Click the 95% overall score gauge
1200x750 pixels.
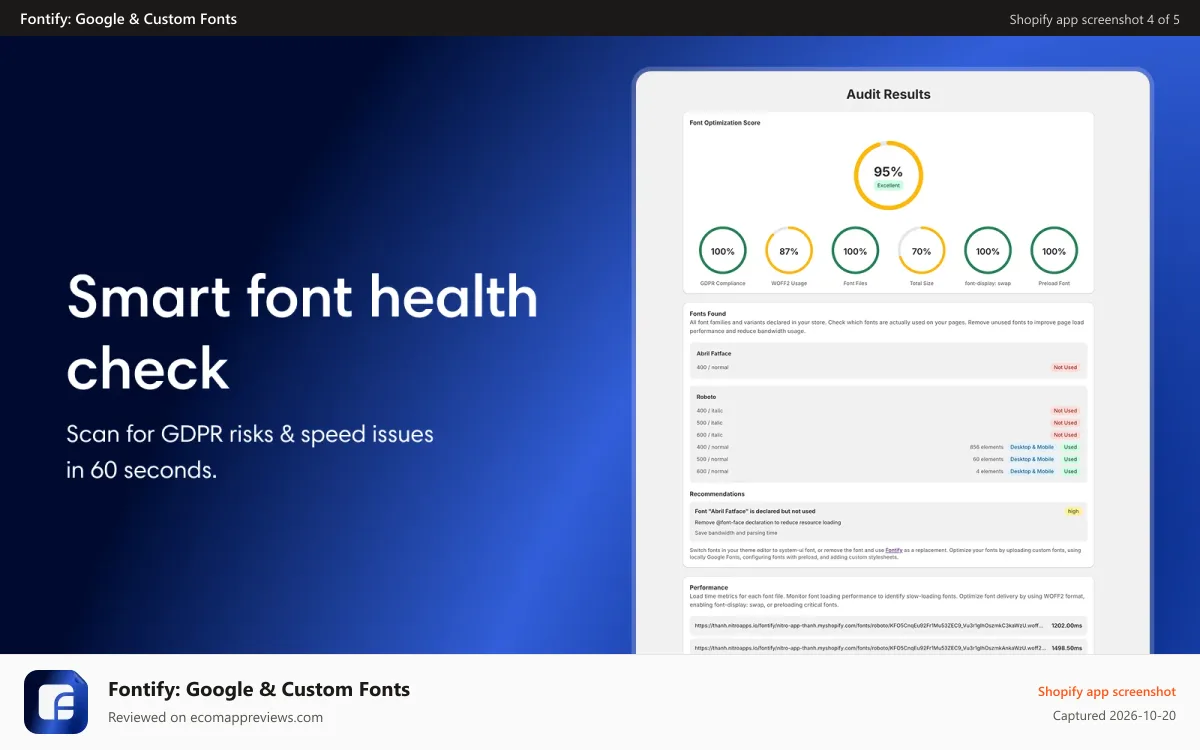click(x=888, y=175)
